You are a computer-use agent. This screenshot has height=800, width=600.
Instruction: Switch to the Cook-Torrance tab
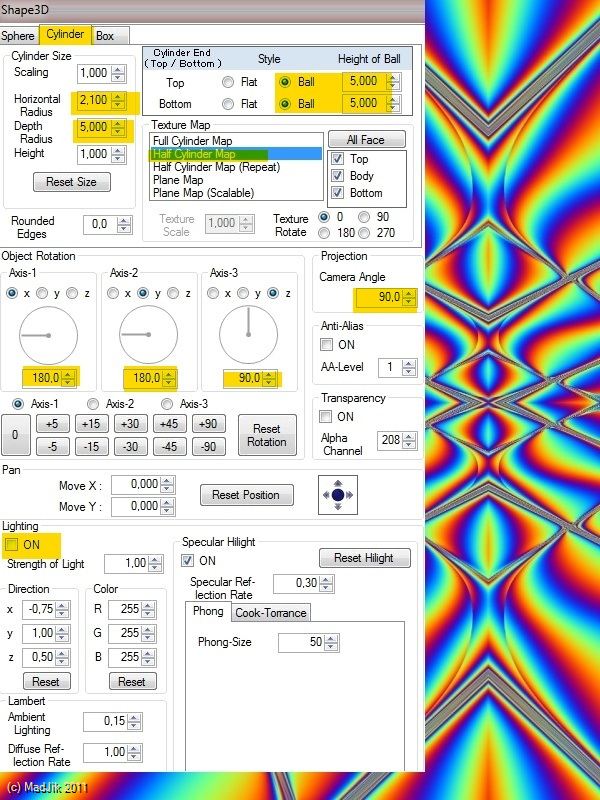(270, 613)
